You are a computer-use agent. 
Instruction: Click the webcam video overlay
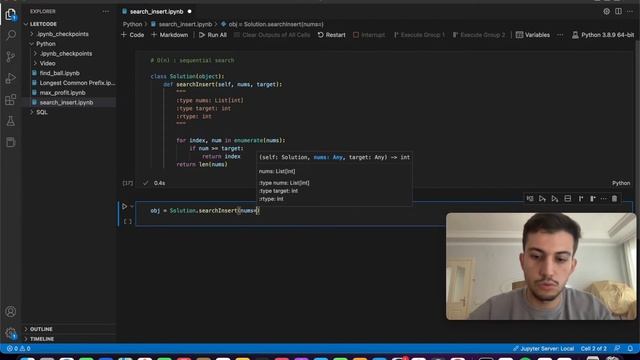[541, 266]
